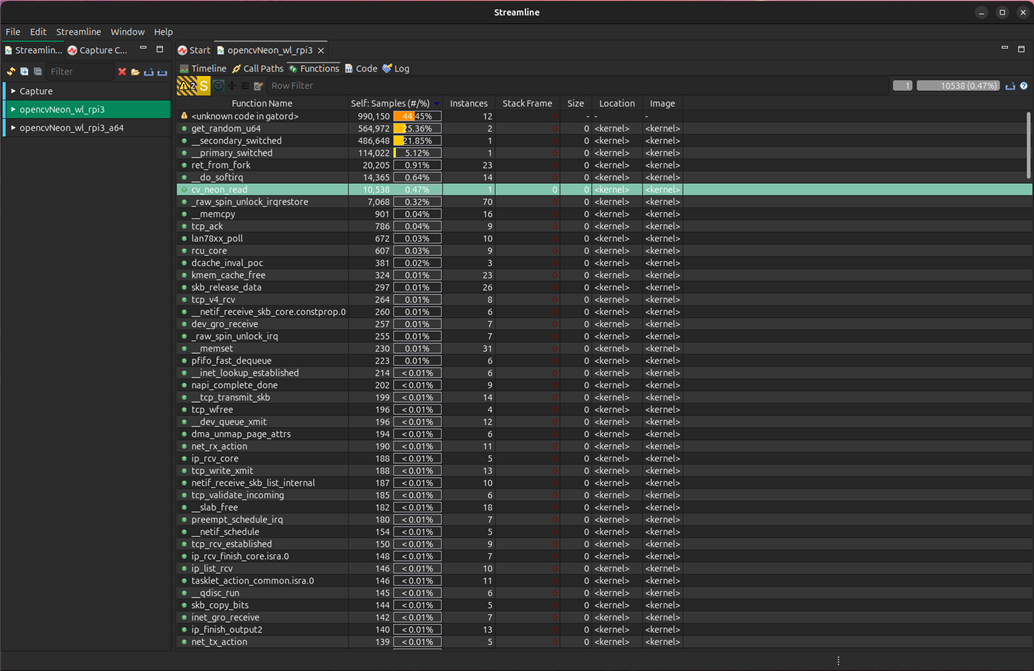This screenshot has height=671, width=1034.
Task: Open the Streamline menu in menu bar
Action: (x=78, y=32)
